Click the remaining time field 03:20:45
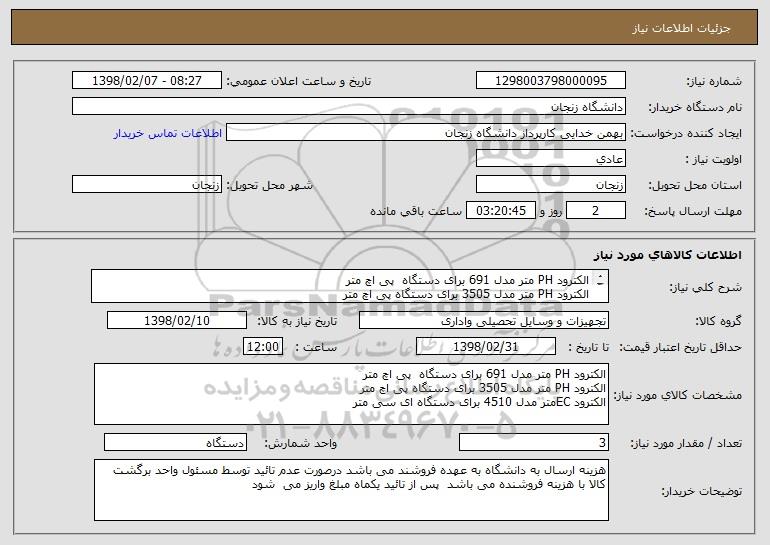The image size is (770, 545). pos(500,211)
